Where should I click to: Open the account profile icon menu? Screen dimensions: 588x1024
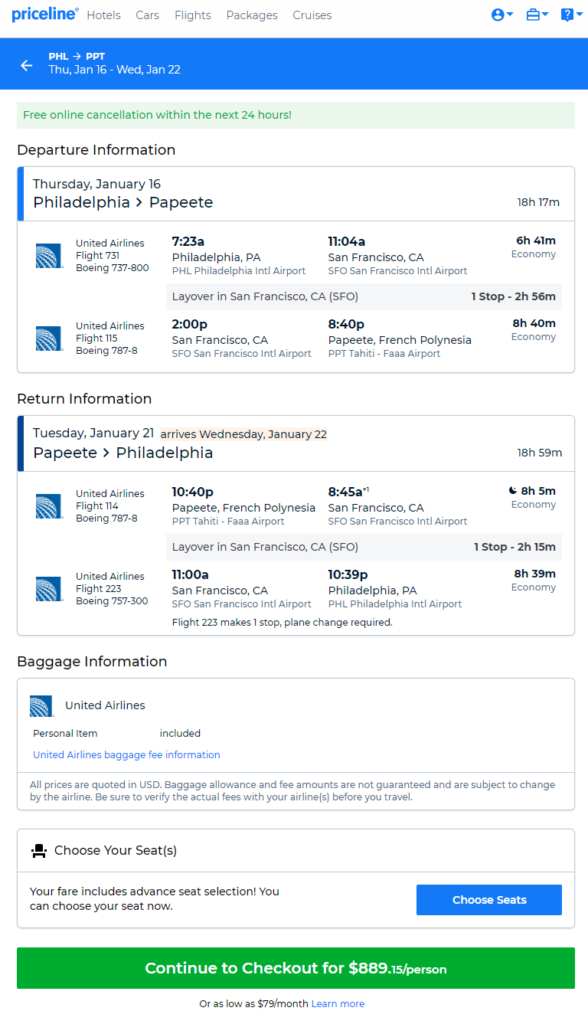502,14
